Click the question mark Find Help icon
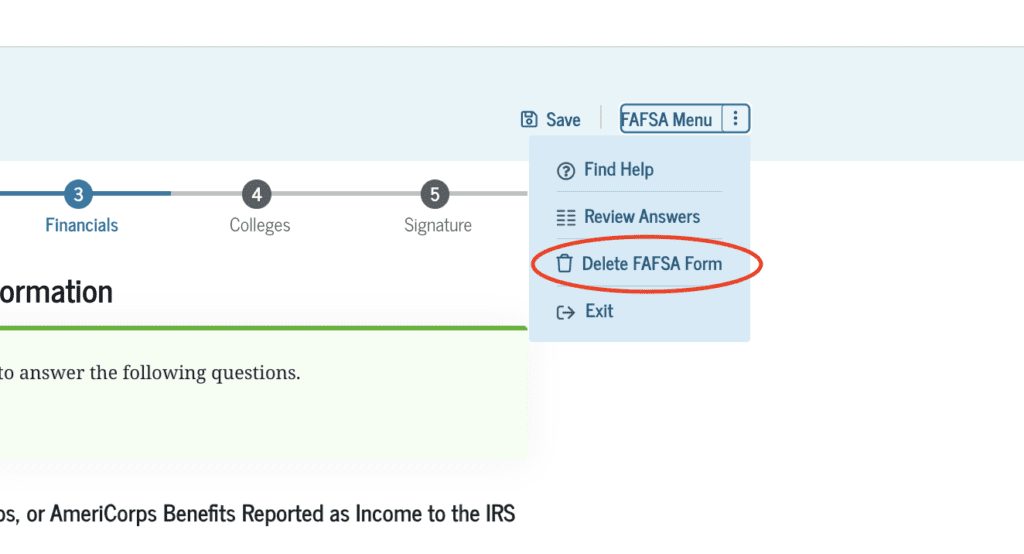1024x554 pixels. (x=566, y=170)
